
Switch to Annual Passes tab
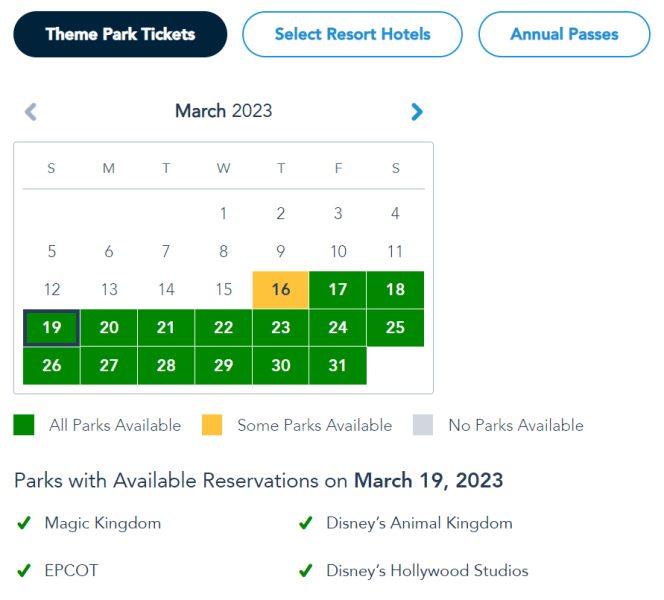(x=564, y=34)
